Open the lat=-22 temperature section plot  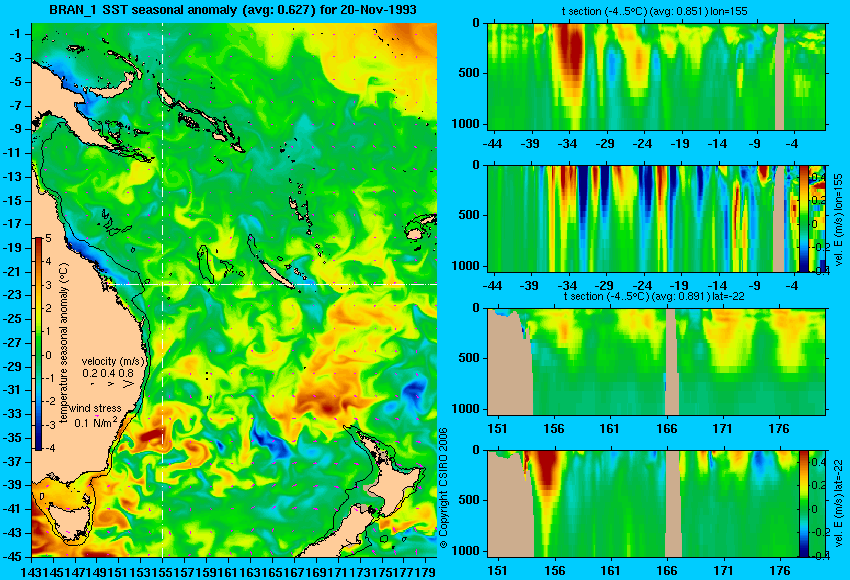point(656,362)
